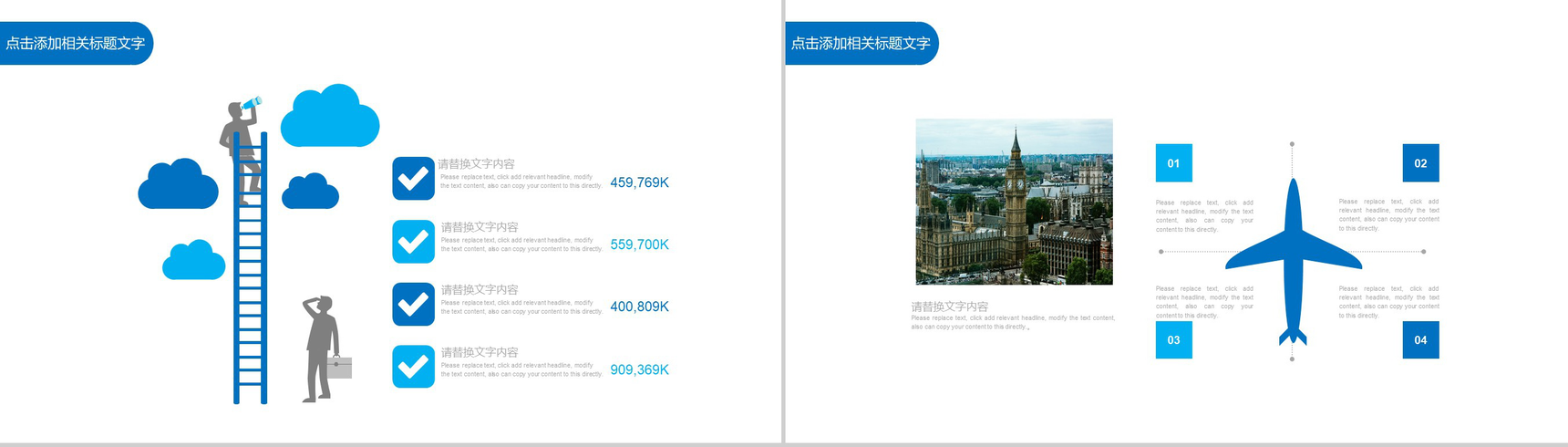Select the paragraph under the 02 box
This screenshot has width=1568, height=447.
[x=1388, y=215]
